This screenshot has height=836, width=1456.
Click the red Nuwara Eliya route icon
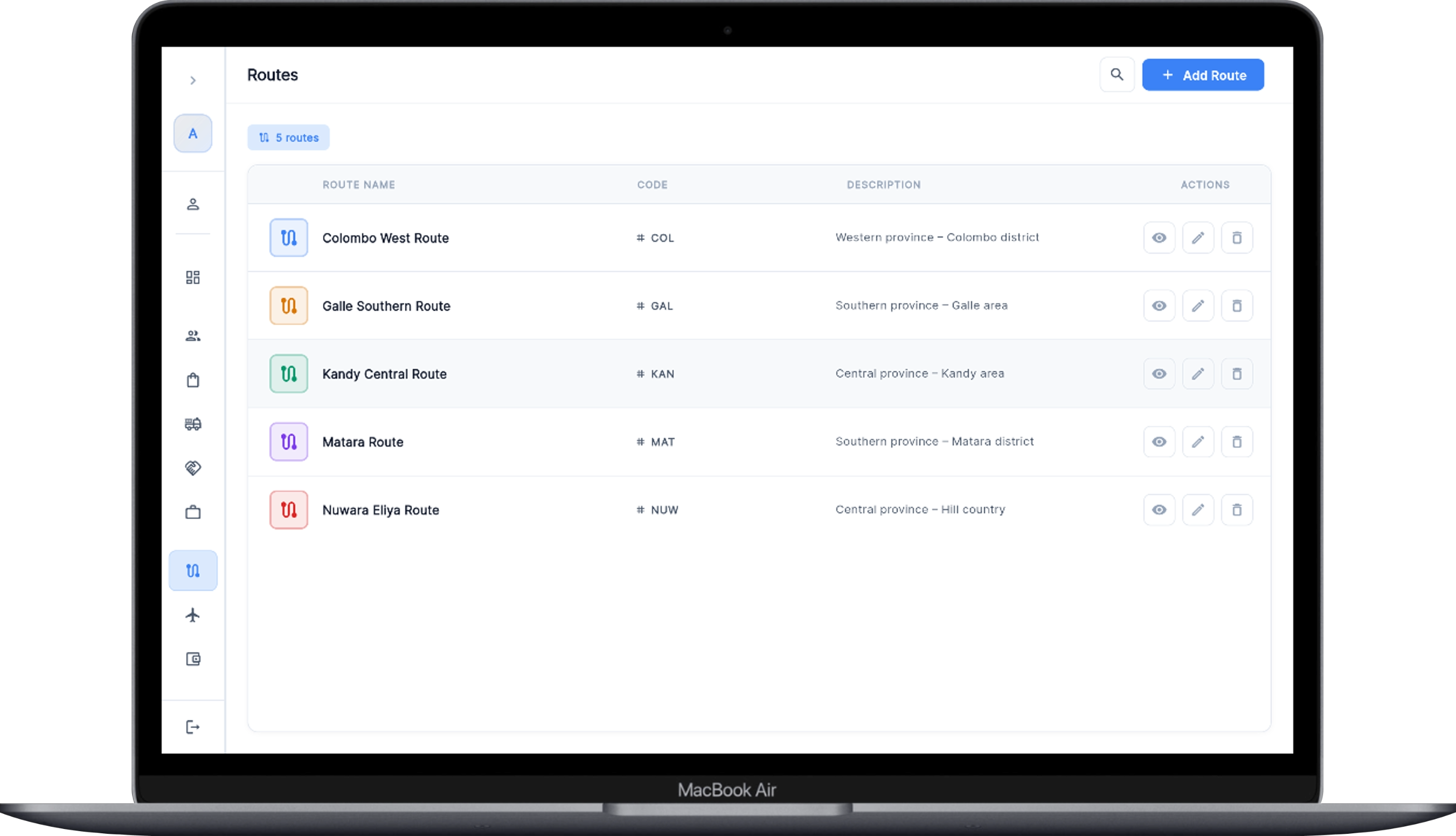tap(289, 510)
